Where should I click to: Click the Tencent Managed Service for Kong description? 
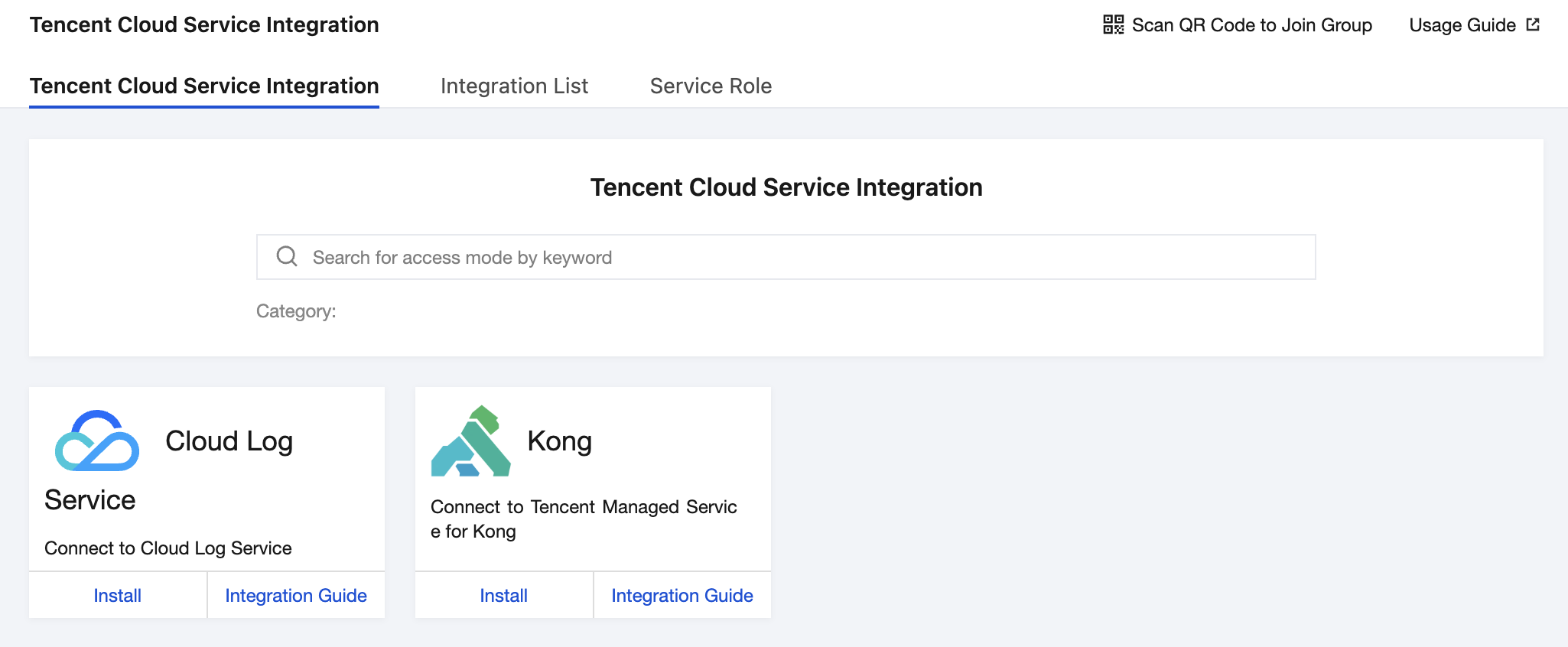[x=583, y=519]
